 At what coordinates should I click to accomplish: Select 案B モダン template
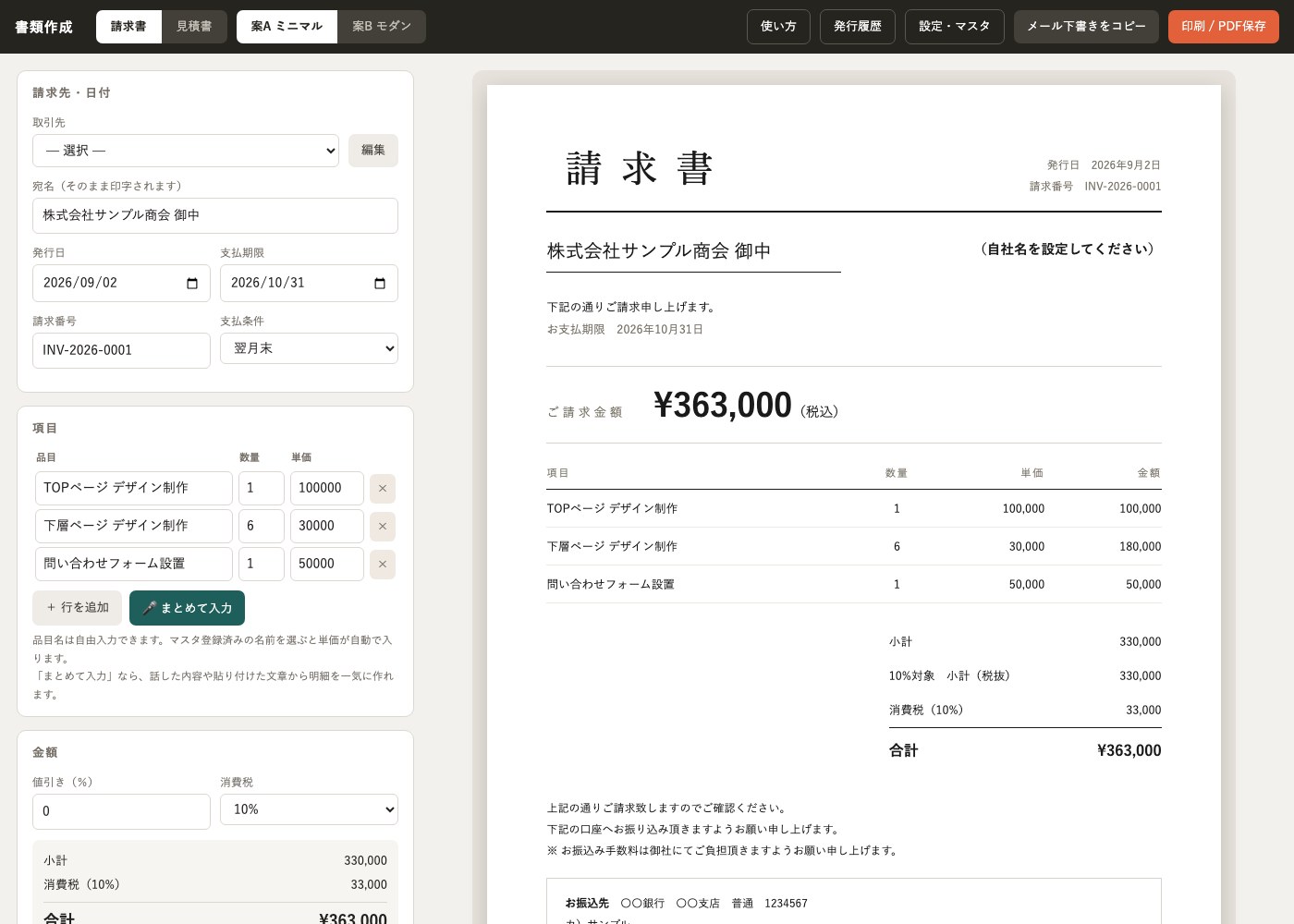[382, 27]
